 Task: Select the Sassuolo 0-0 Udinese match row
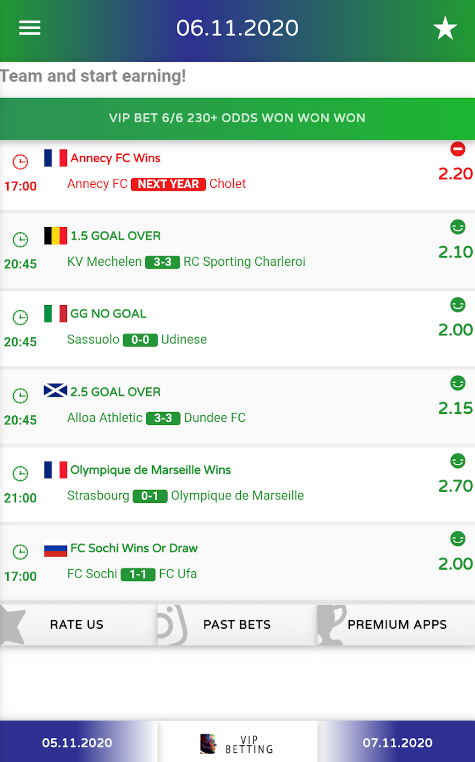(237, 328)
